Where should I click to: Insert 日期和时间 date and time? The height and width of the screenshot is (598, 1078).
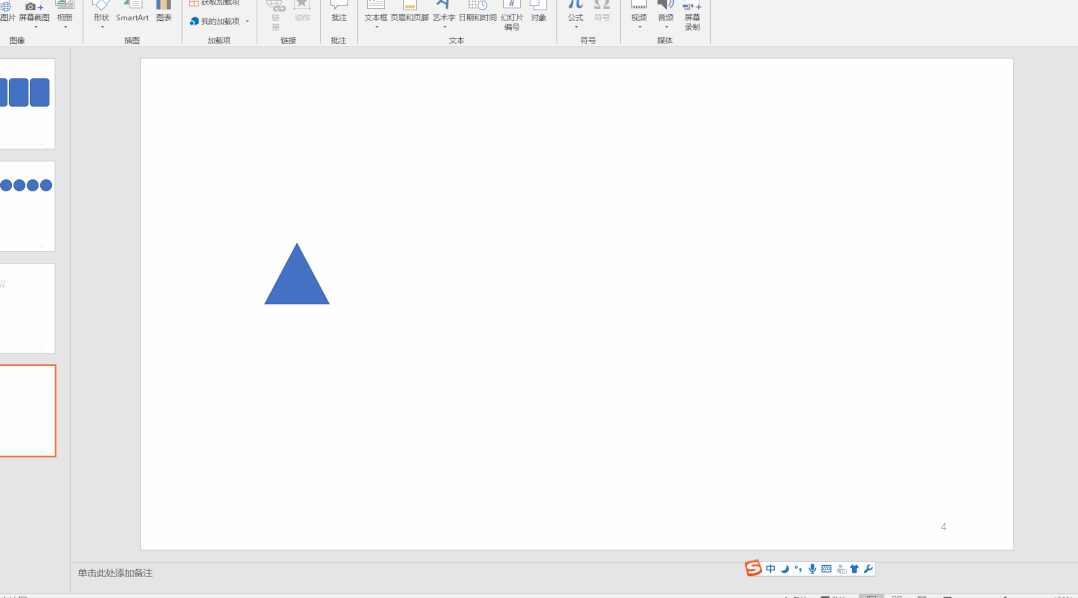coord(478,12)
